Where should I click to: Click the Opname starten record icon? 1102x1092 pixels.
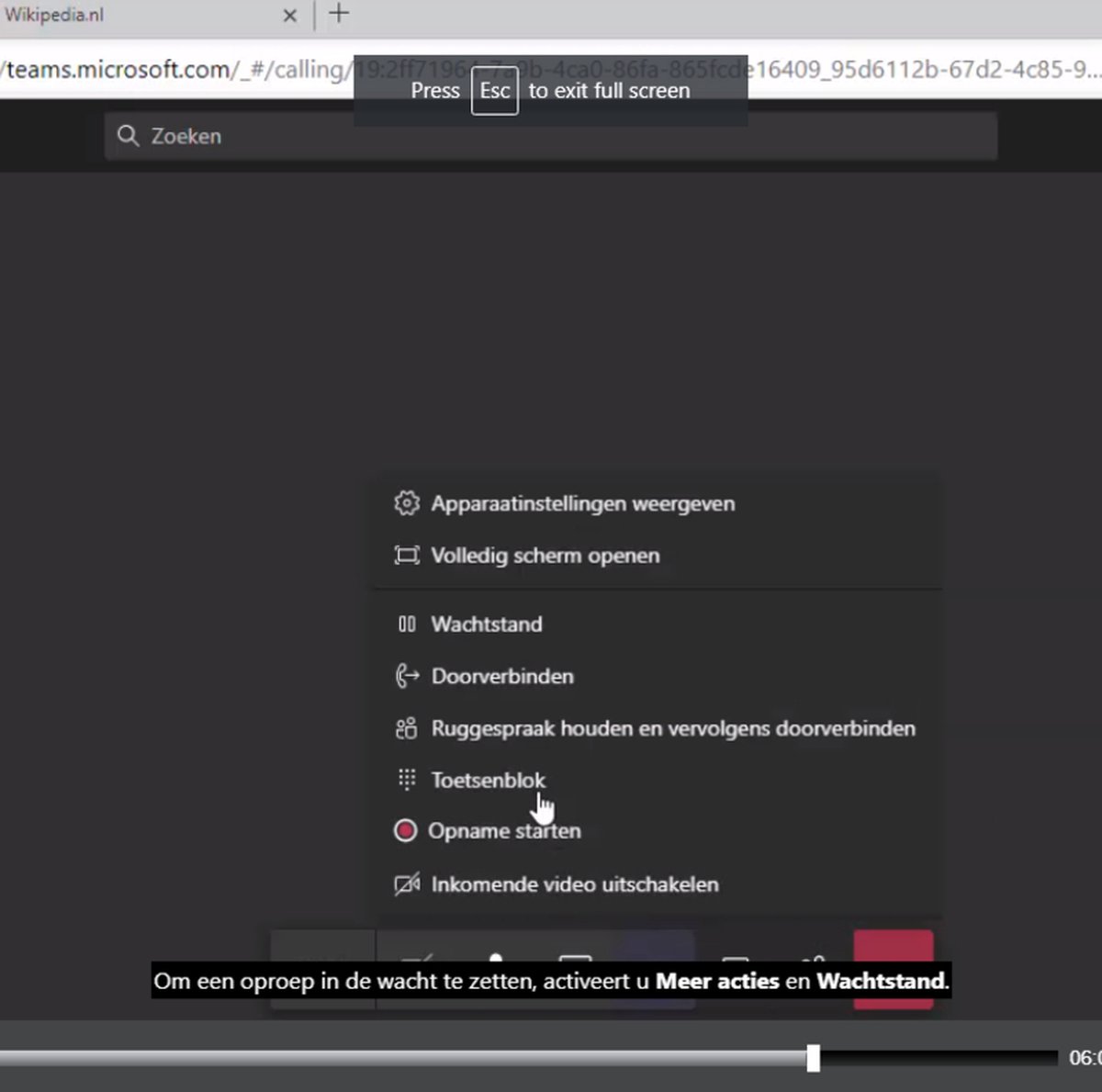pos(405,830)
